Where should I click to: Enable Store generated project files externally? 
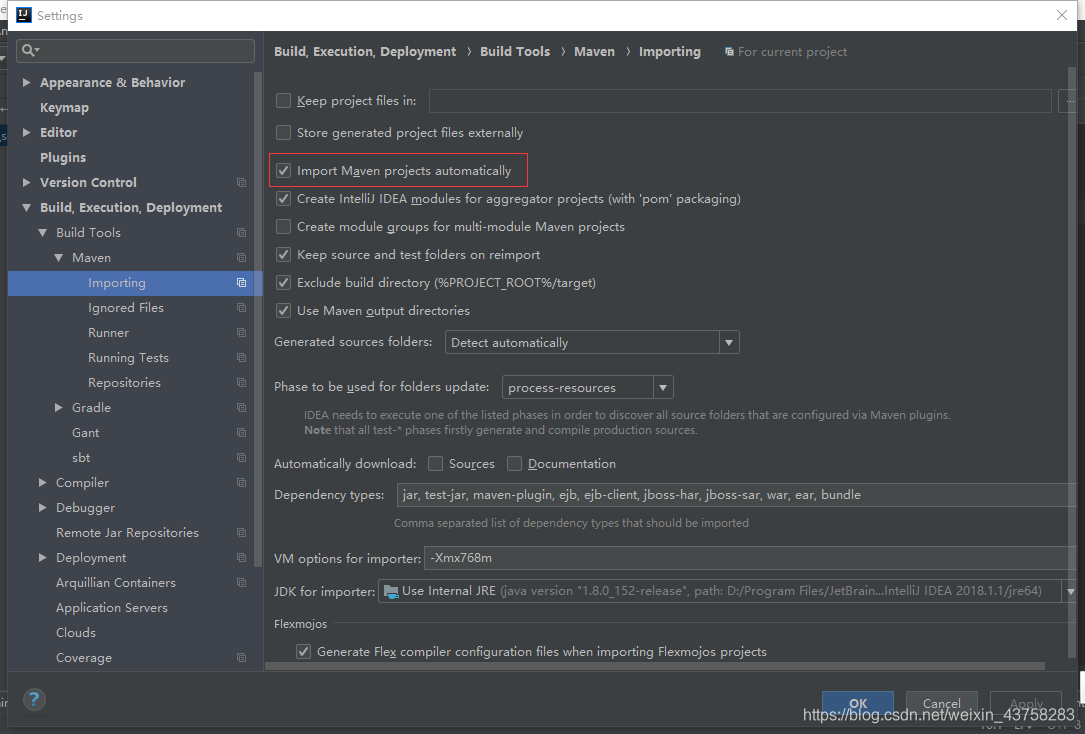(x=283, y=132)
